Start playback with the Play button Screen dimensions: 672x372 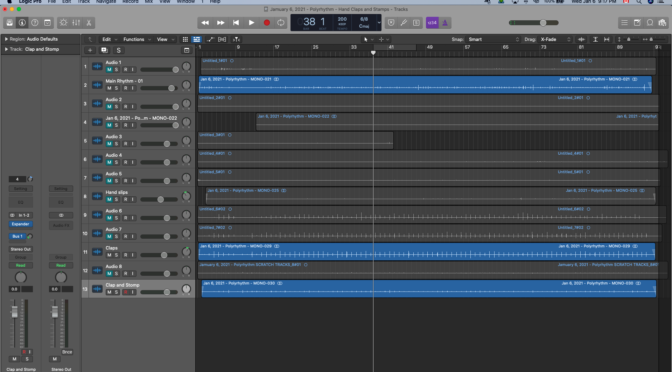pos(251,23)
